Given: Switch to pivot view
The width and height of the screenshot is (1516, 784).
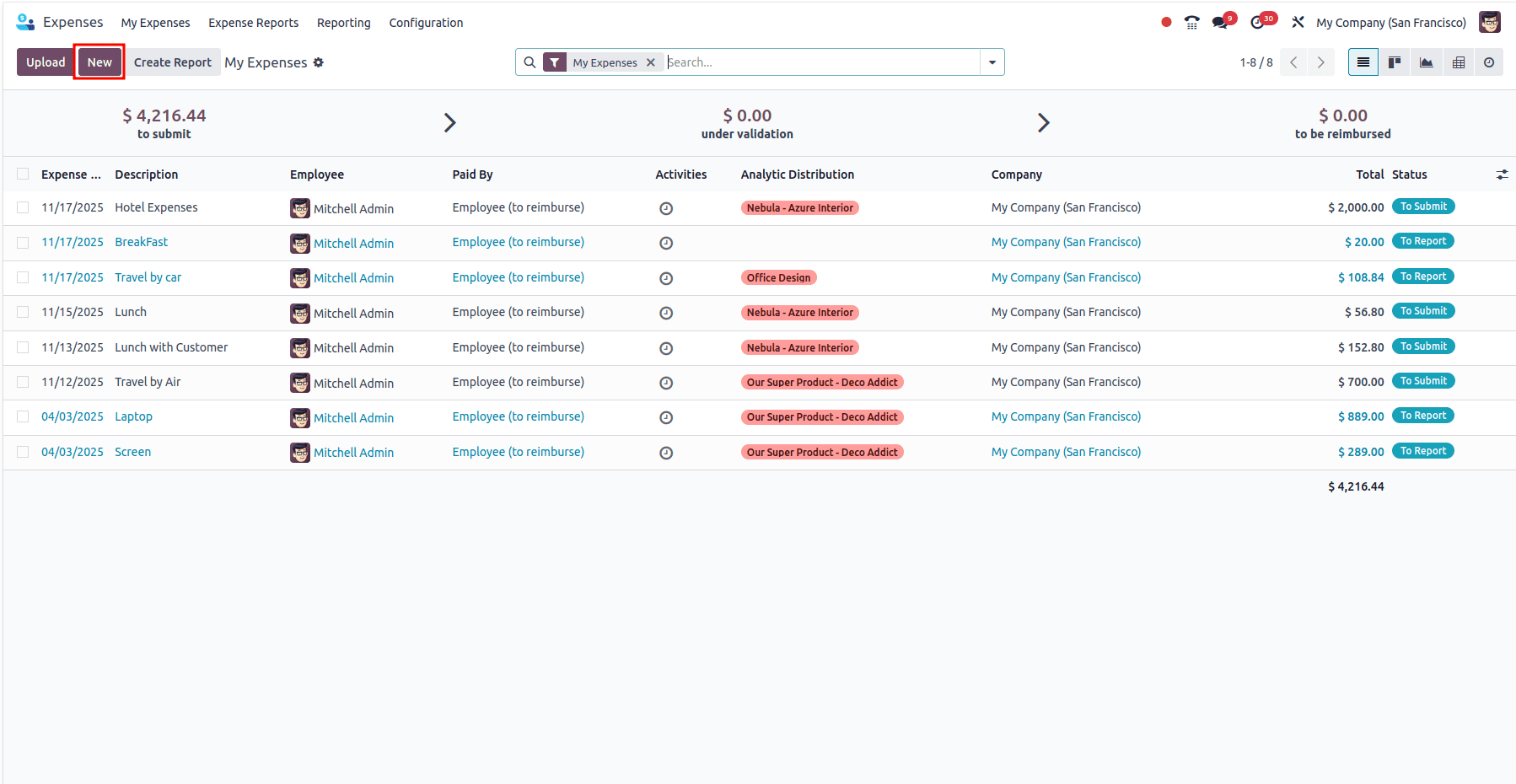Looking at the screenshot, I should click(1458, 62).
